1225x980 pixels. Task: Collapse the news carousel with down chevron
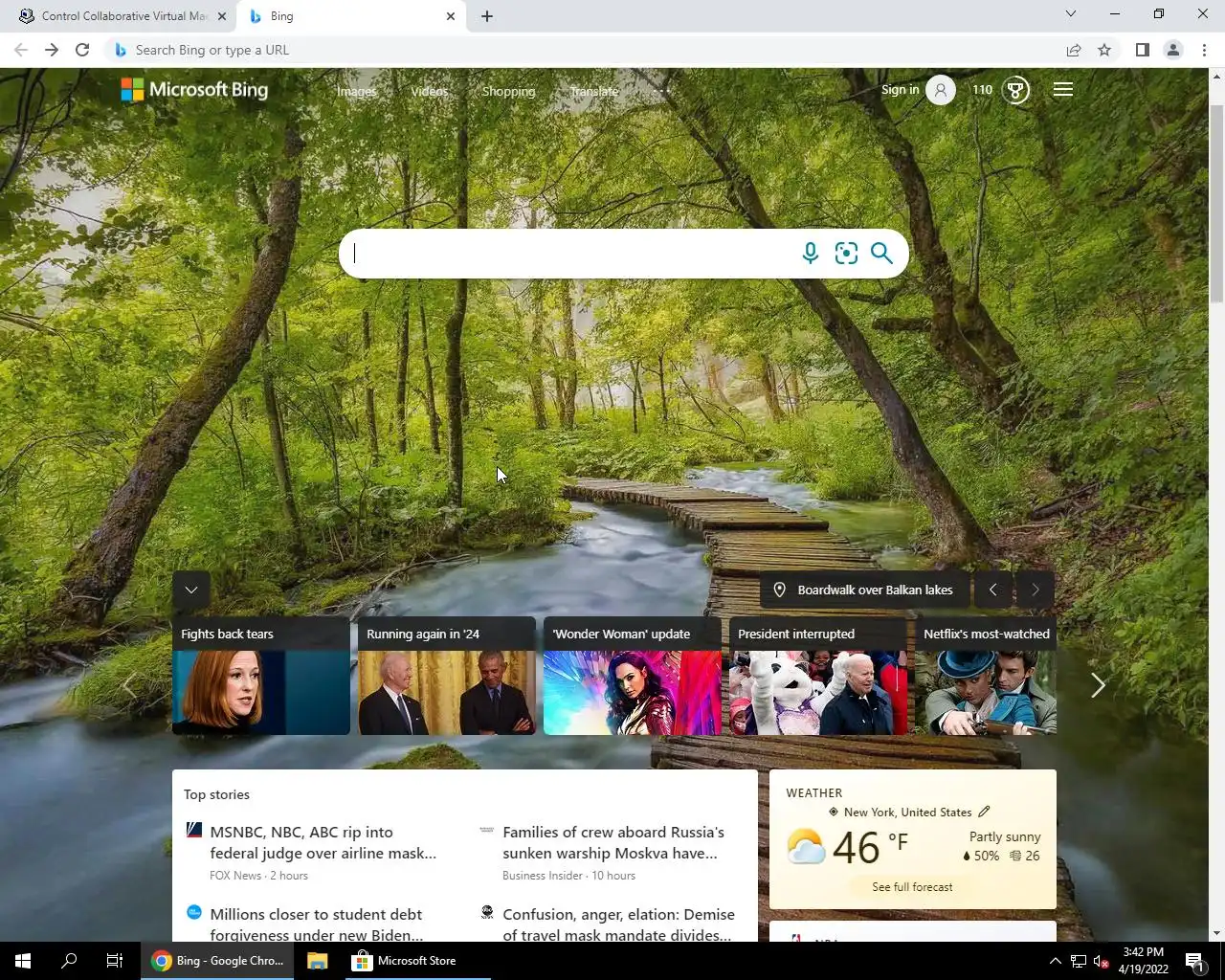click(x=191, y=590)
